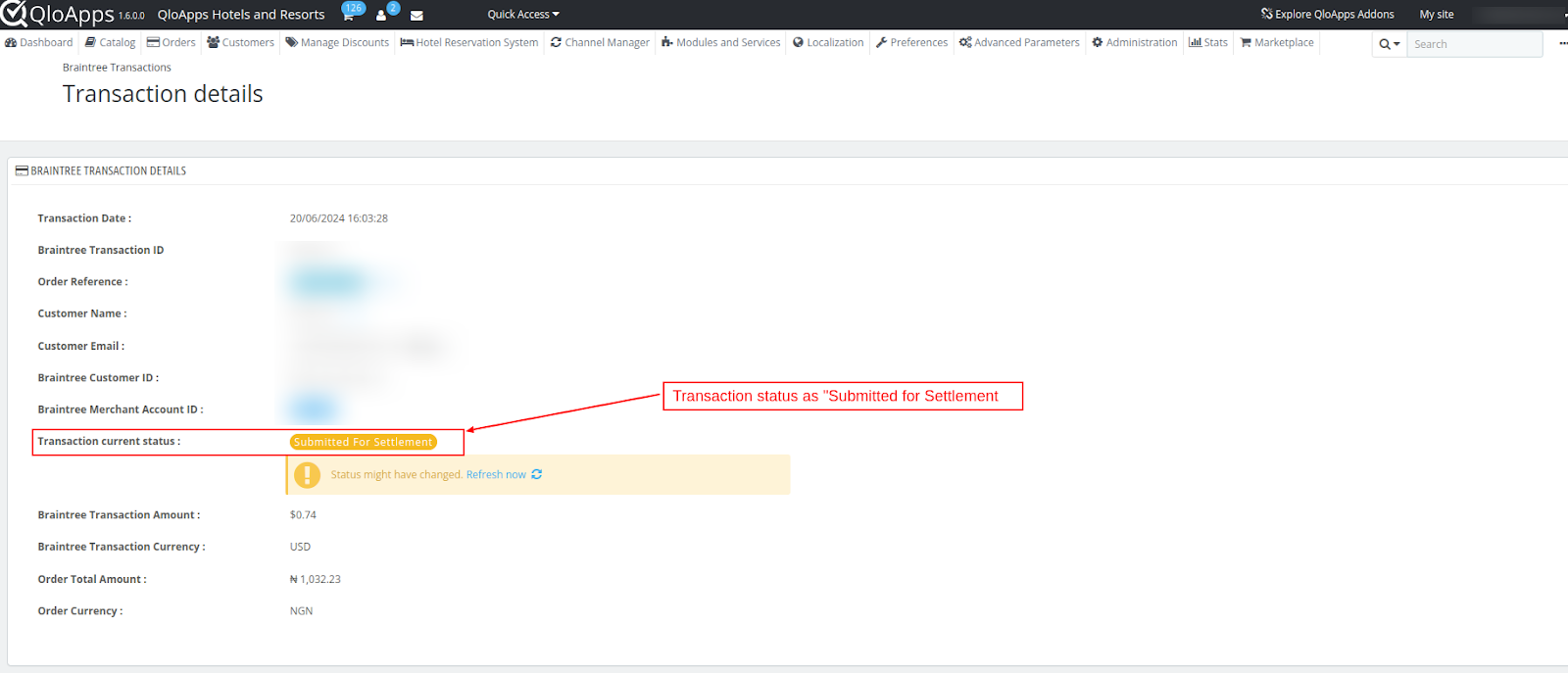Click the Preferences wrench icon

click(x=882, y=43)
